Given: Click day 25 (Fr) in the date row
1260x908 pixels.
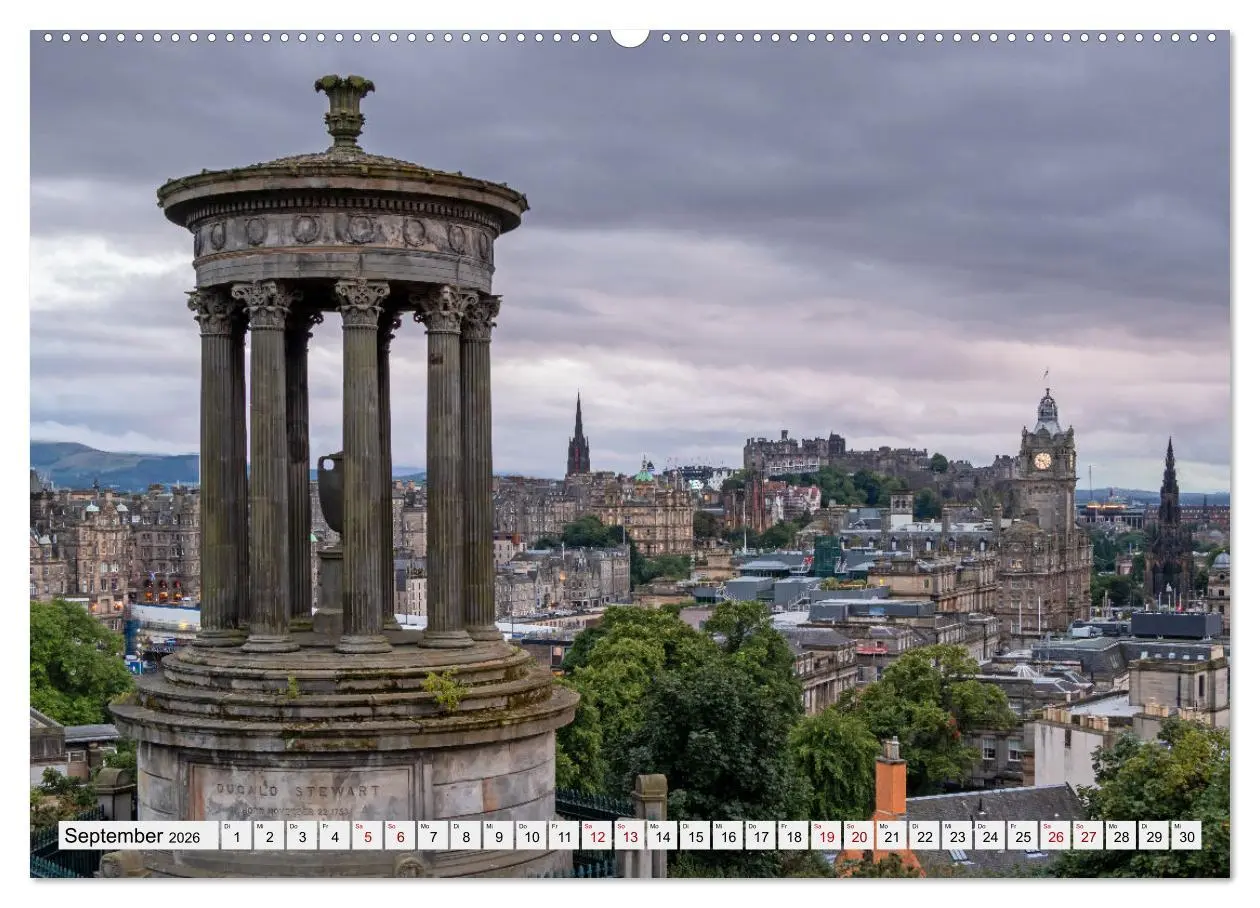Looking at the screenshot, I should click(x=1022, y=836).
